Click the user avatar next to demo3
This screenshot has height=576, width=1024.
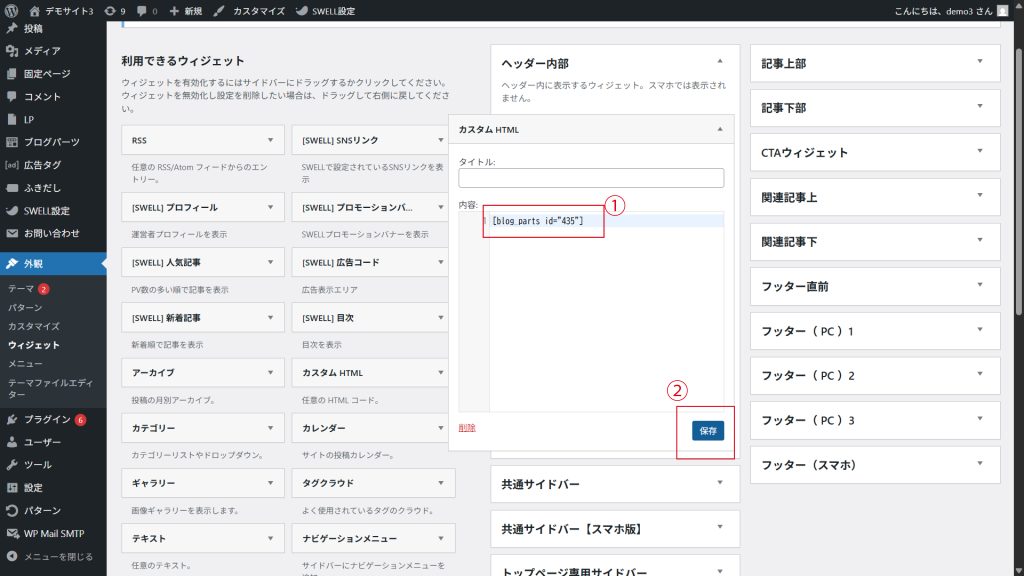pos(1002,11)
